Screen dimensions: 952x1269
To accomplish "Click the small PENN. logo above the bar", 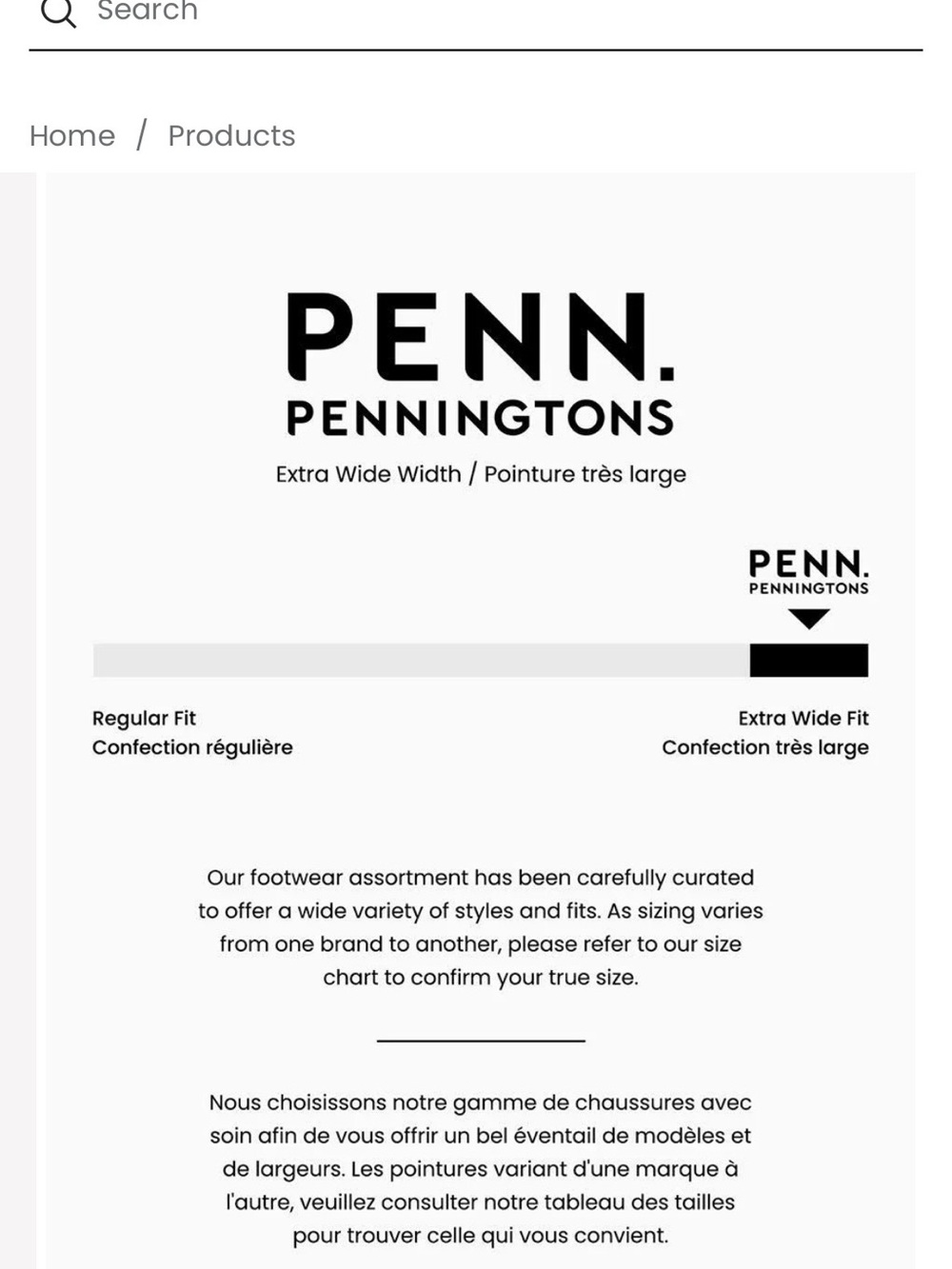I will pyautogui.click(x=808, y=572).
